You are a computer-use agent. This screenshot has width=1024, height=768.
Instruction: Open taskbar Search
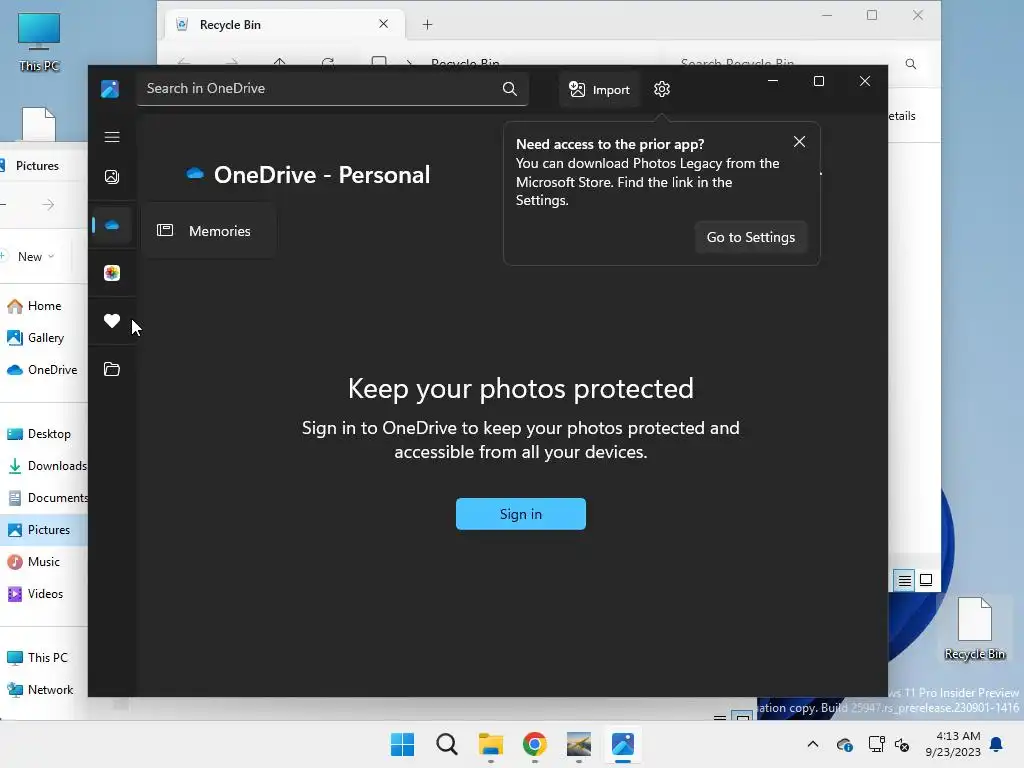pos(447,744)
